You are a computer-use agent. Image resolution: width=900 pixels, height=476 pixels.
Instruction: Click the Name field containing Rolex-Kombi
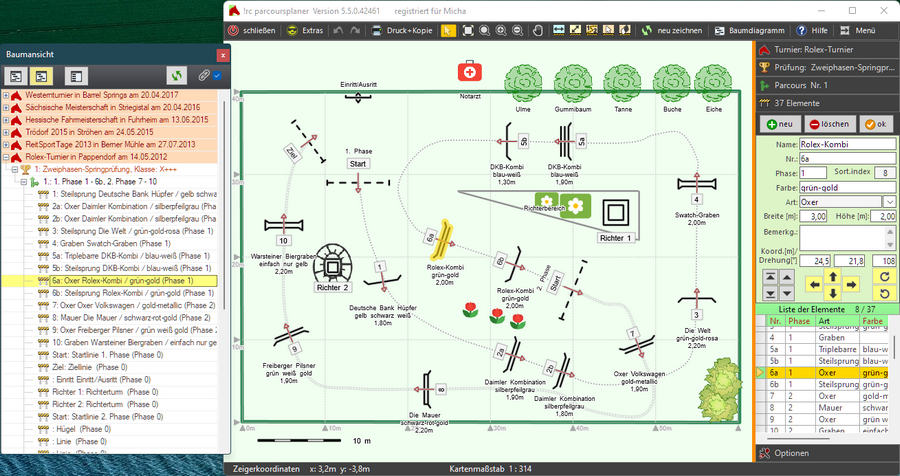point(847,145)
